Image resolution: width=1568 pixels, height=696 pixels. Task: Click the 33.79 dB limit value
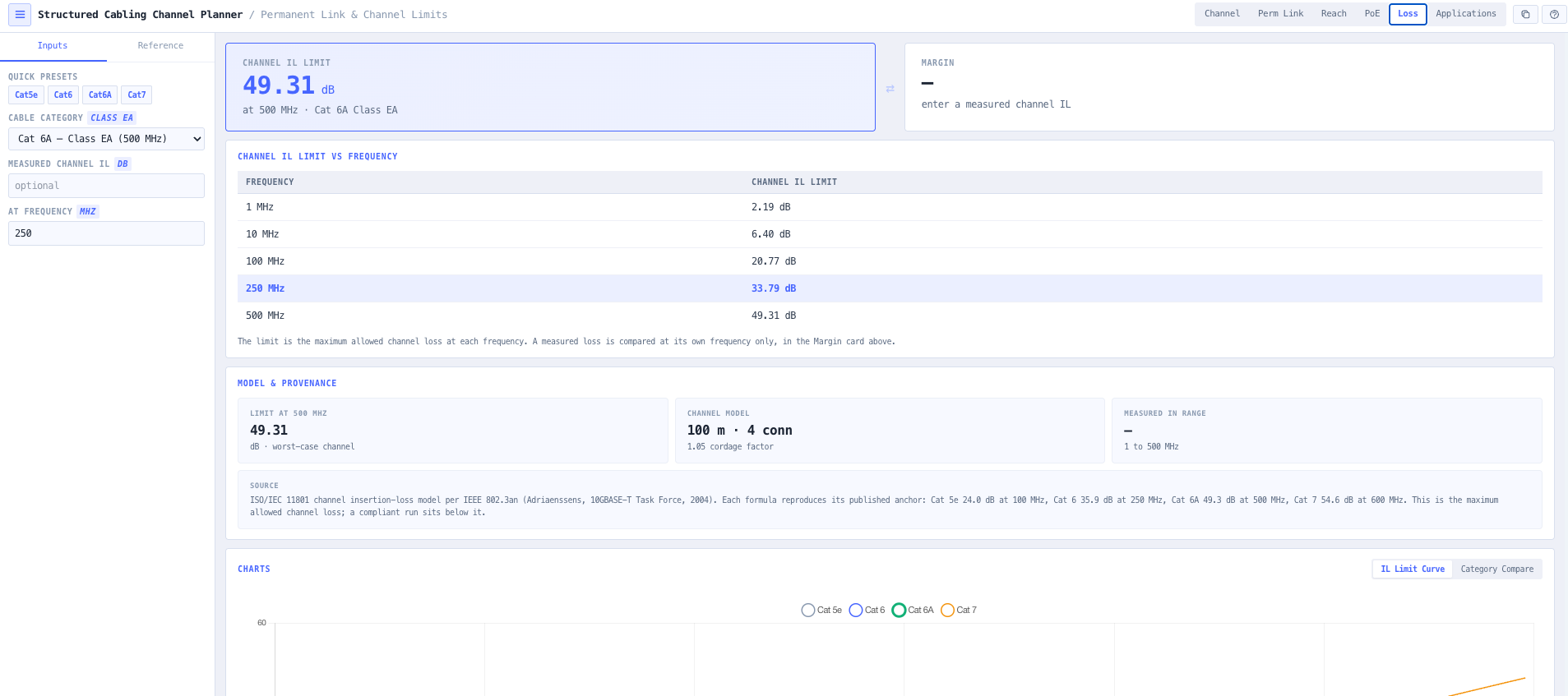tap(774, 288)
